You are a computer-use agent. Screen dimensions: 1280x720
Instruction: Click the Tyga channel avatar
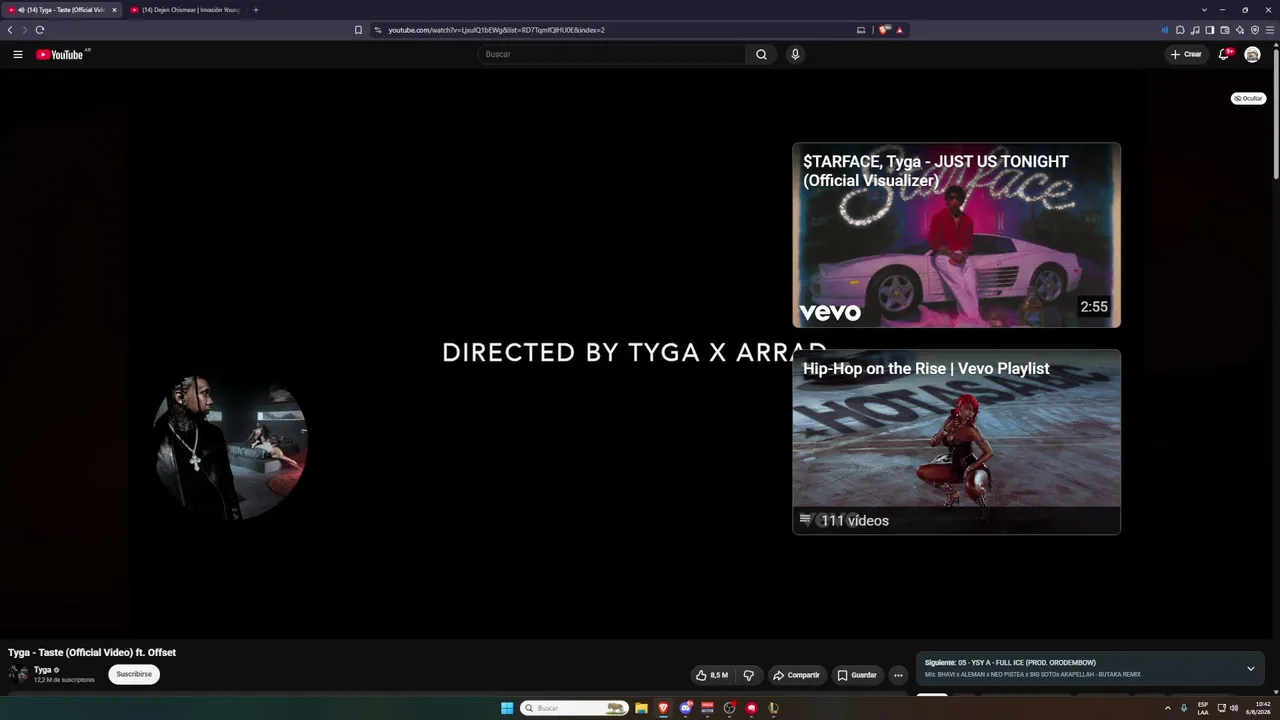click(18, 674)
